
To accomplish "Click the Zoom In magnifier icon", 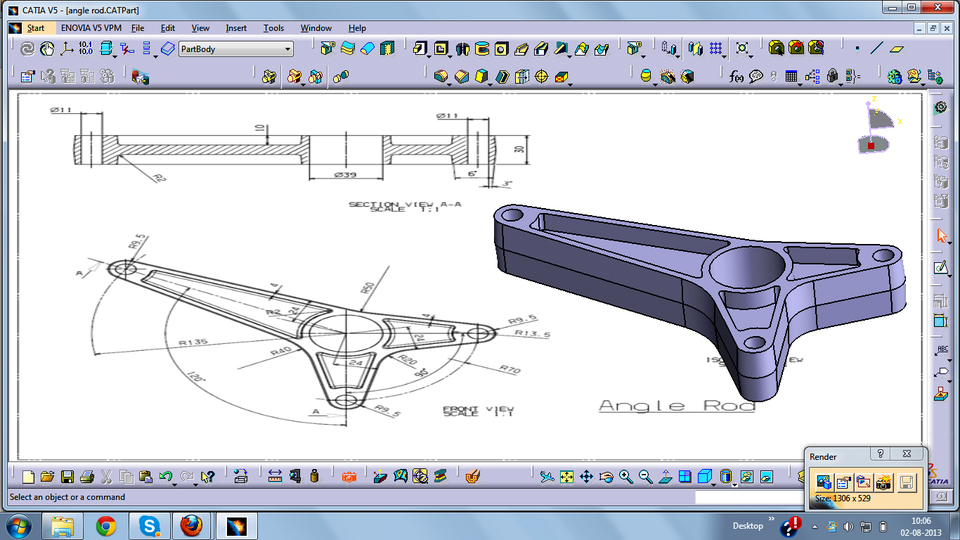I will pyautogui.click(x=626, y=477).
